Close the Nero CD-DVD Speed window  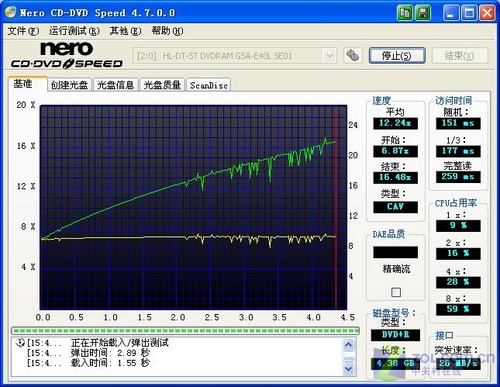(x=487, y=13)
